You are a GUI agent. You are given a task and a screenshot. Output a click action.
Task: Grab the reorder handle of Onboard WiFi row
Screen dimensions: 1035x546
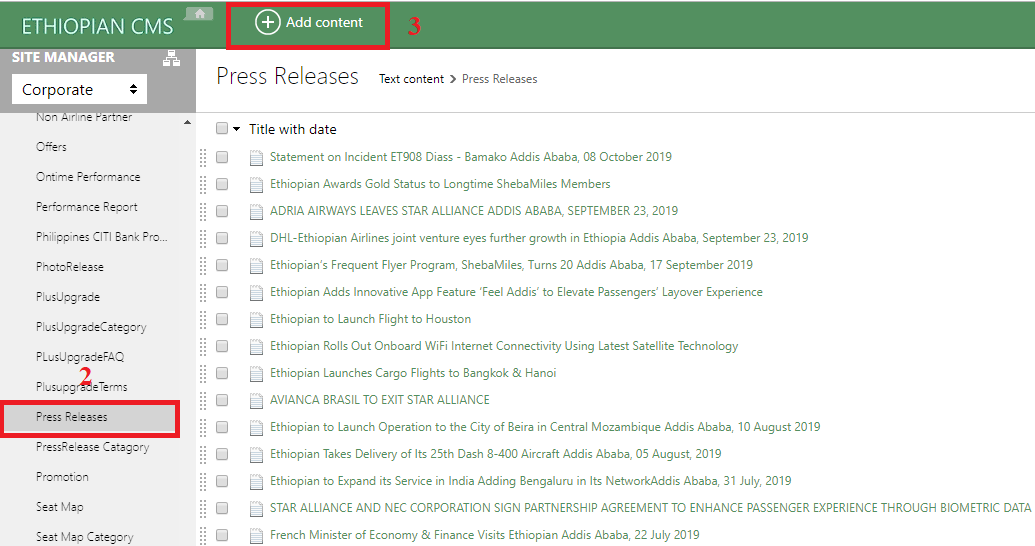[203, 347]
